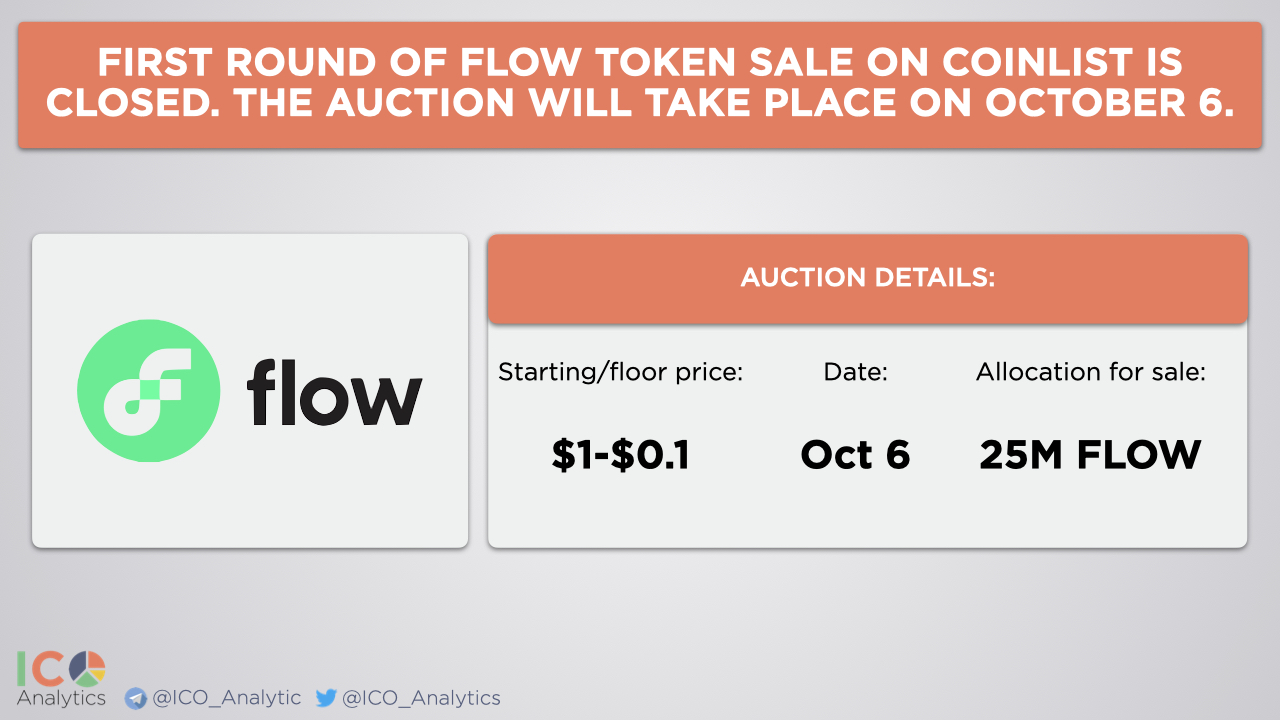The height and width of the screenshot is (720, 1280).
Task: Open the @ICO_Analytics Twitter handle
Action: [x=421, y=698]
